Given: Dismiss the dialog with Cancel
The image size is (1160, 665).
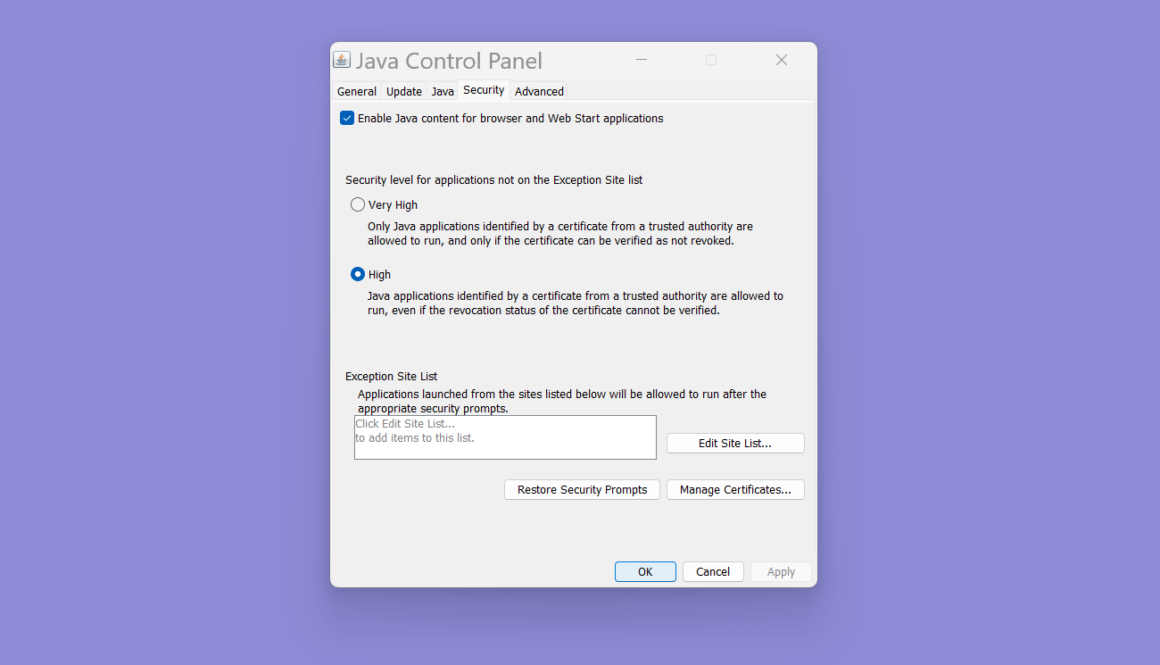Looking at the screenshot, I should click(713, 572).
